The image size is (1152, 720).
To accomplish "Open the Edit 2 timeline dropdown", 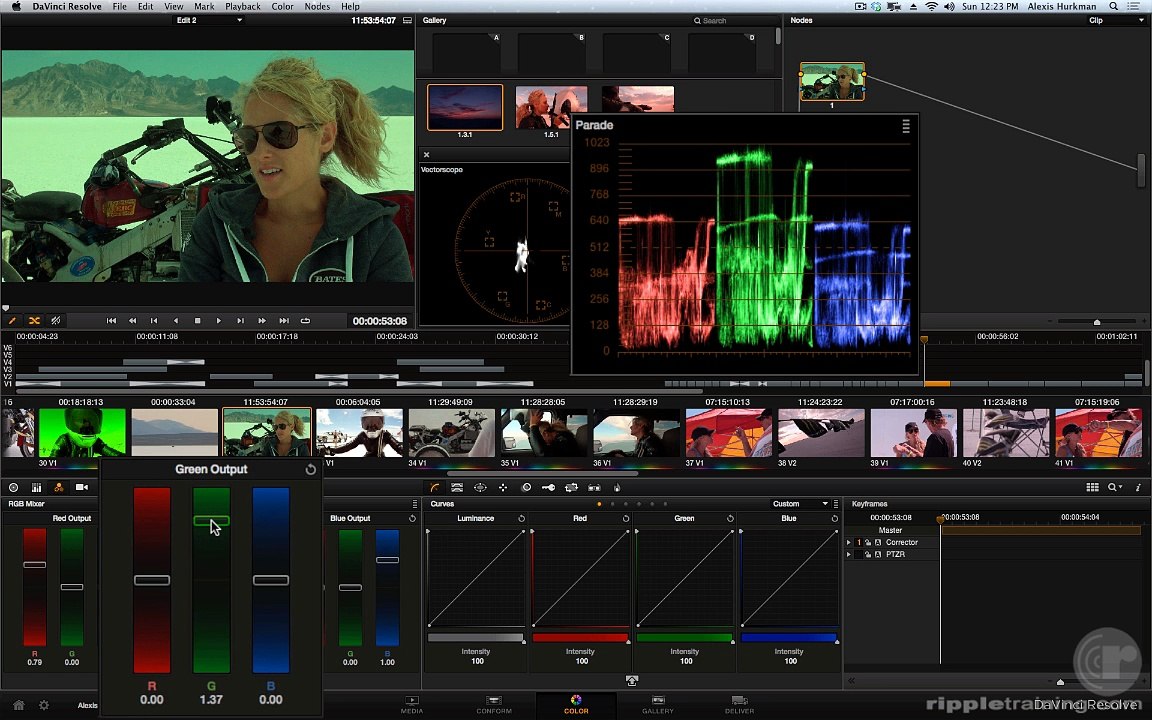I will (209, 21).
